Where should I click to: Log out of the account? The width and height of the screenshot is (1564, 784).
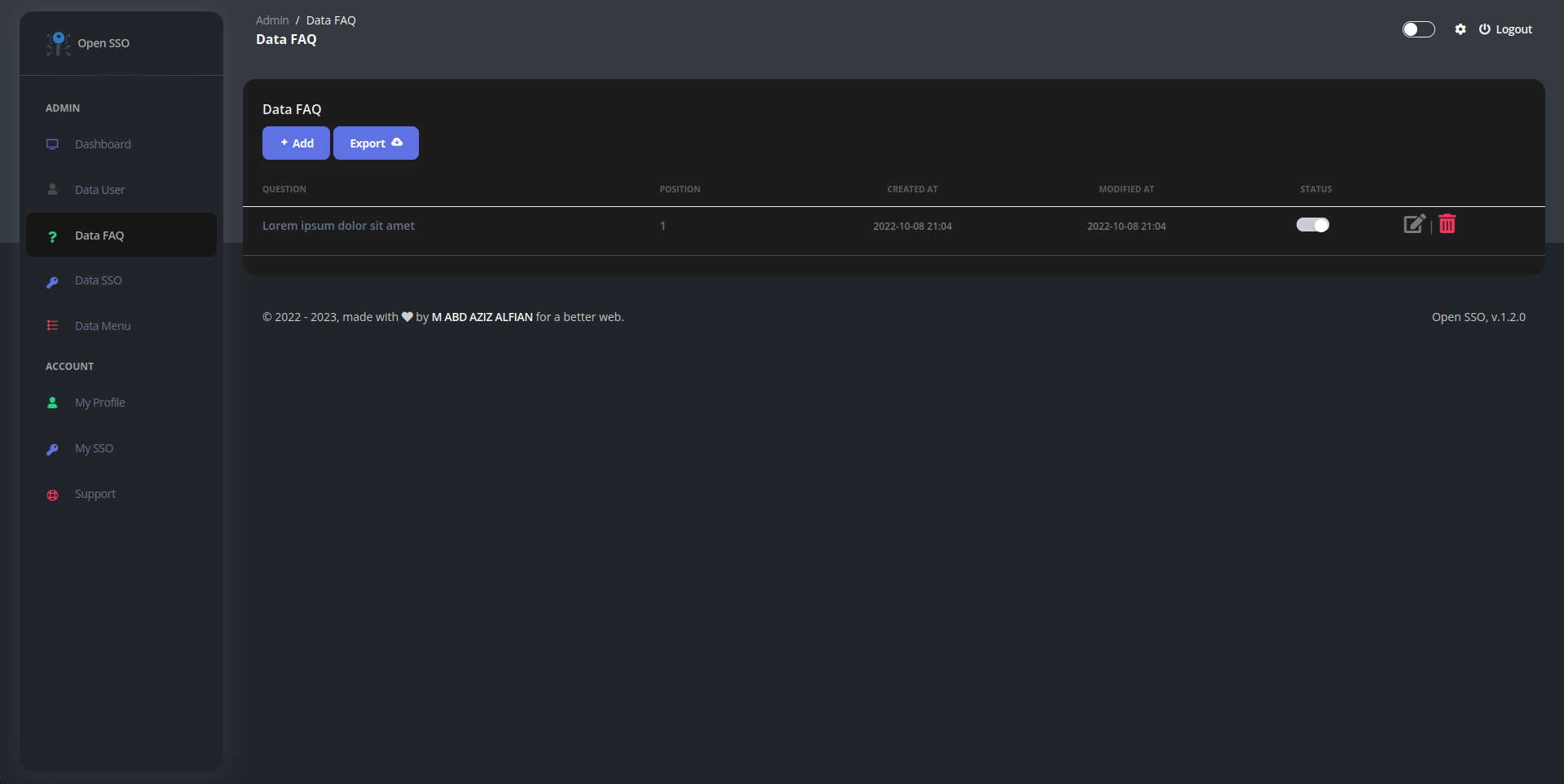[1505, 29]
